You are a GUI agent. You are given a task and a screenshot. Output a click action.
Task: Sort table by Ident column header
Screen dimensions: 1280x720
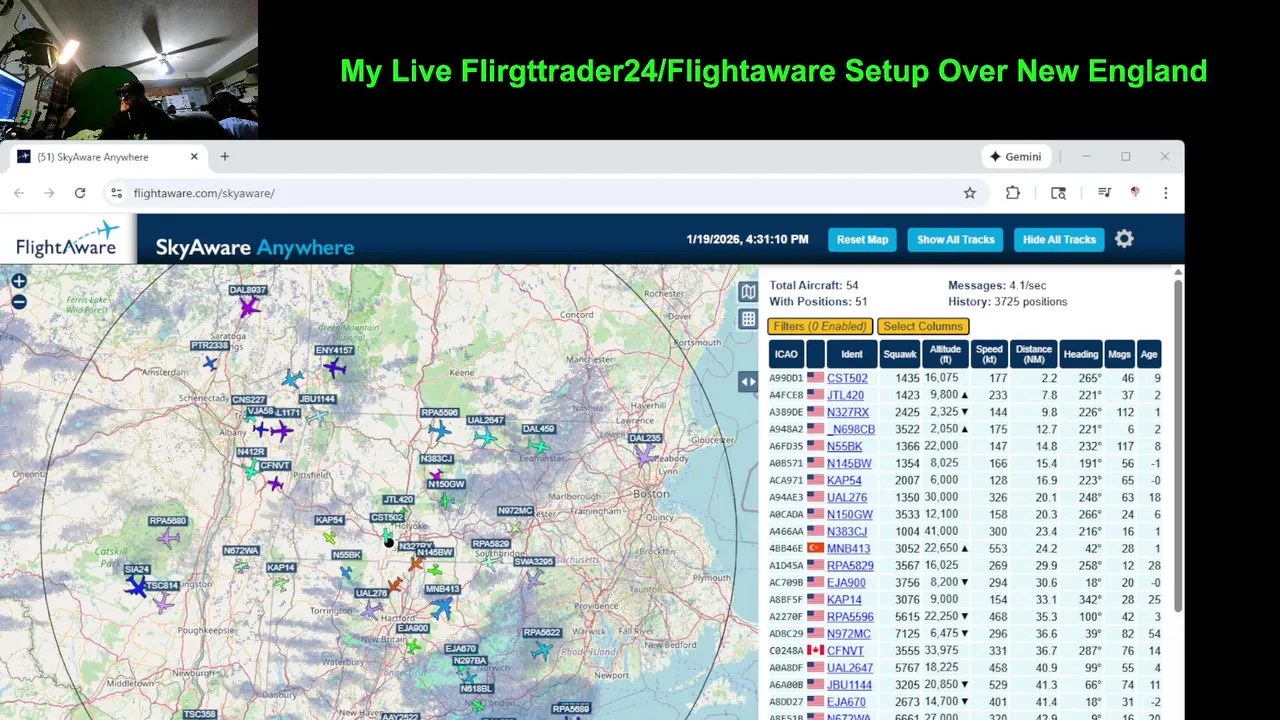click(851, 354)
